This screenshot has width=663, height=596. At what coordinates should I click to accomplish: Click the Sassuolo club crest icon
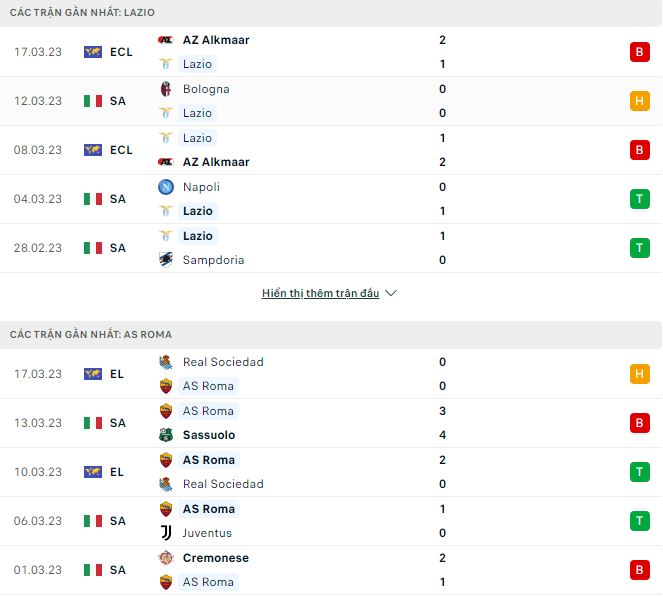[166, 435]
